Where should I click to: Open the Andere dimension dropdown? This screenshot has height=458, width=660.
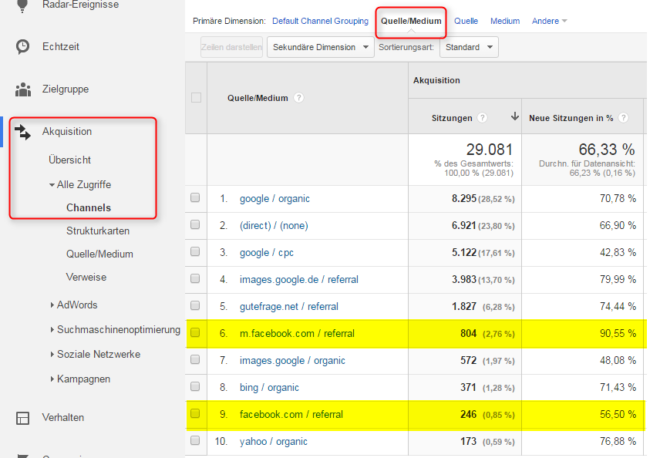coord(549,21)
